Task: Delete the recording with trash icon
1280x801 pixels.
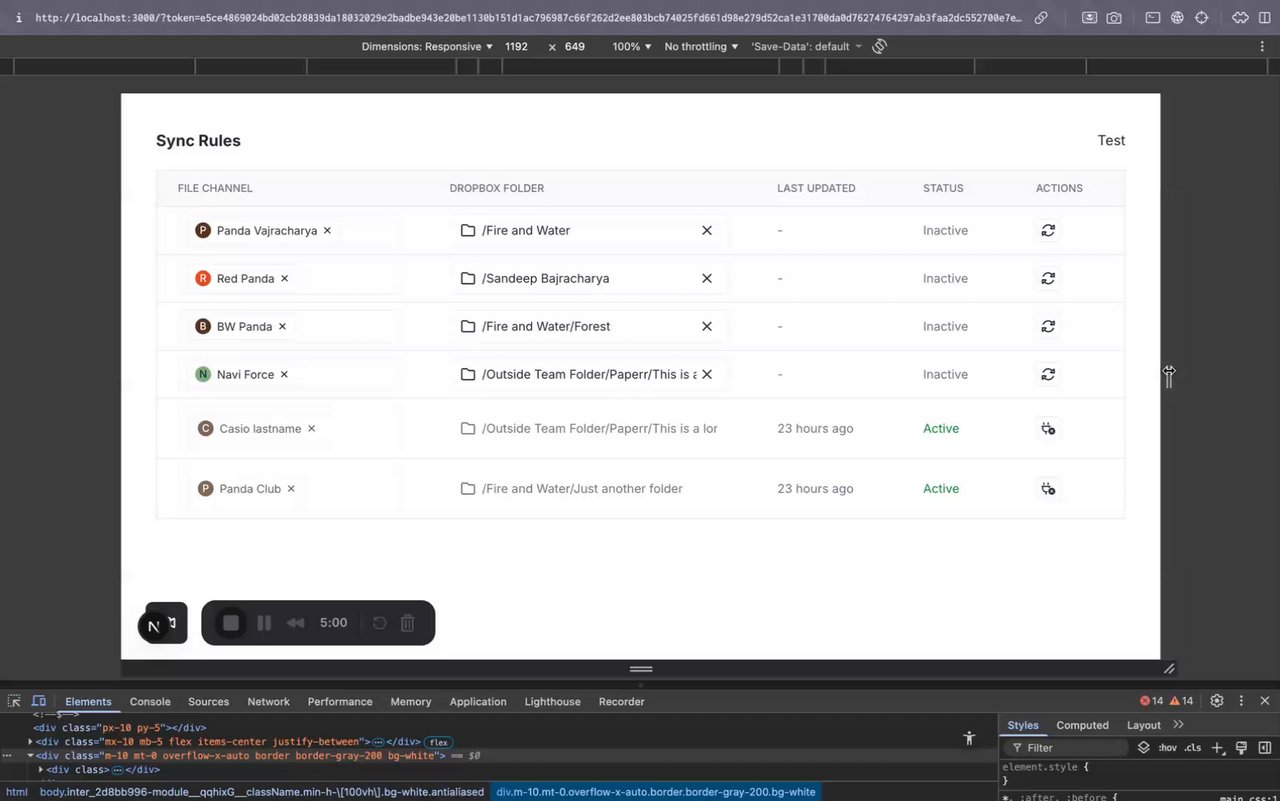Action: pos(408,623)
